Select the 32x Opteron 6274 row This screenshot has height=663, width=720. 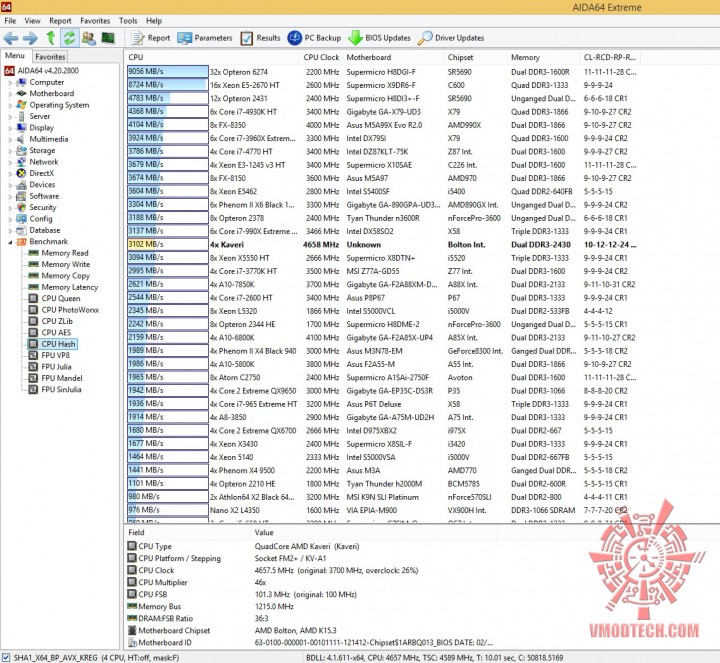[x=382, y=72]
